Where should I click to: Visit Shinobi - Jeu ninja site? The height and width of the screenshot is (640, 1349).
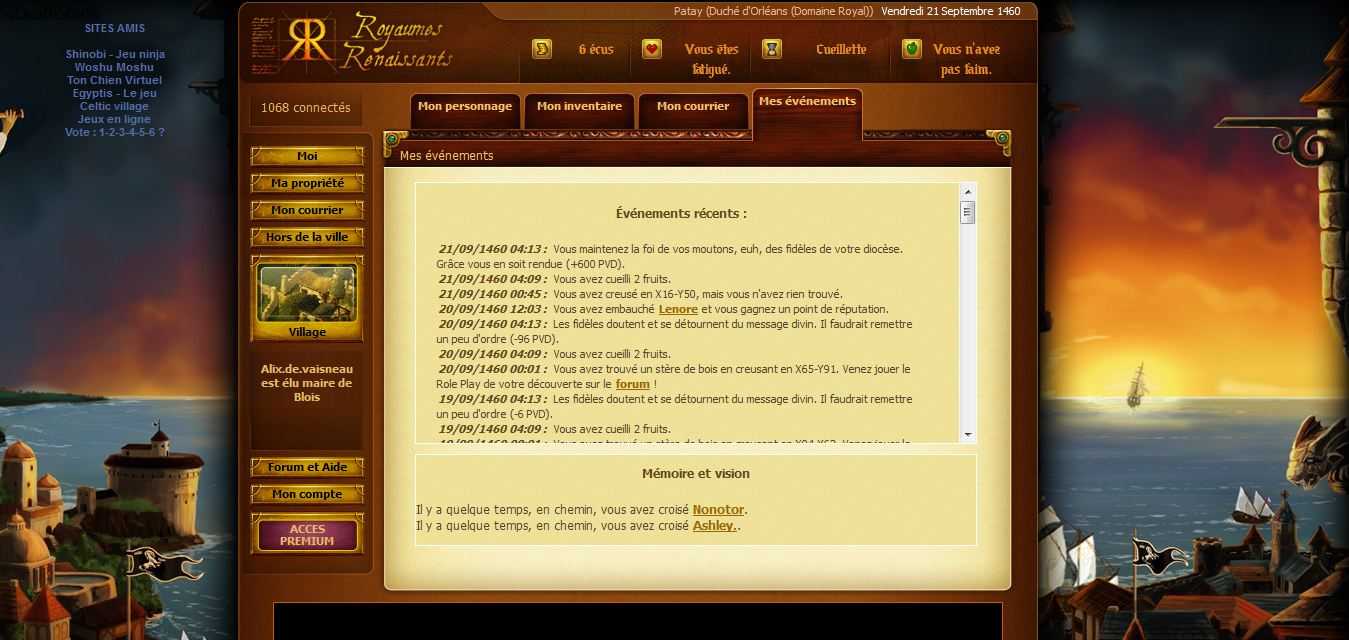coord(115,54)
